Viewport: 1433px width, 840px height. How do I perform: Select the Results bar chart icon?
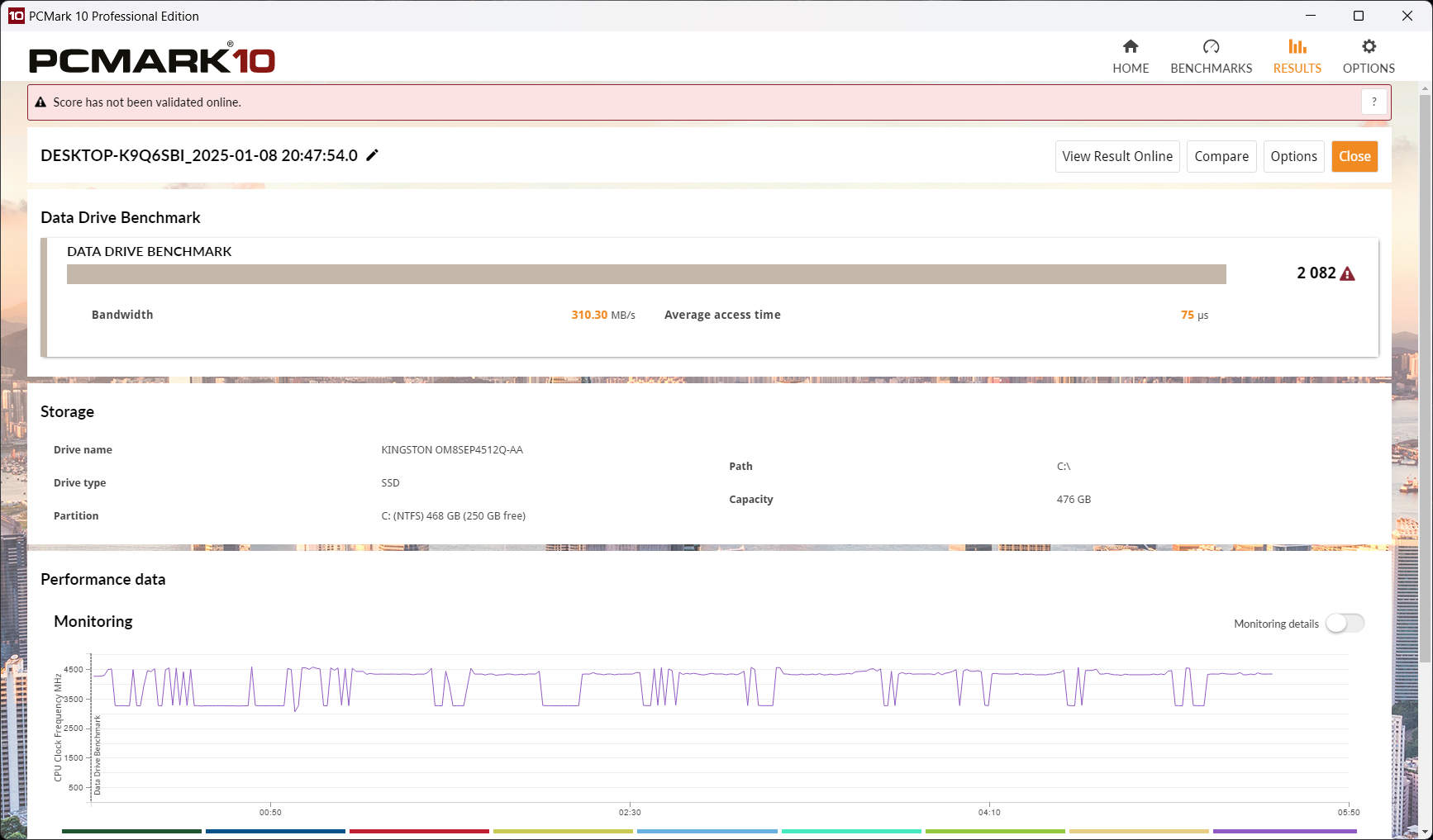pos(1297,47)
